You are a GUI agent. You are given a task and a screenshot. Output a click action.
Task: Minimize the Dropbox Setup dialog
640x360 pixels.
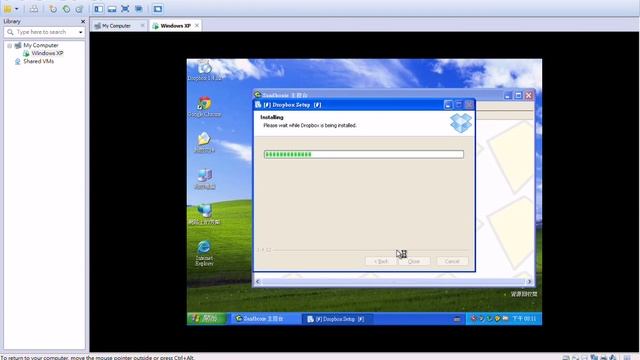click(x=448, y=105)
